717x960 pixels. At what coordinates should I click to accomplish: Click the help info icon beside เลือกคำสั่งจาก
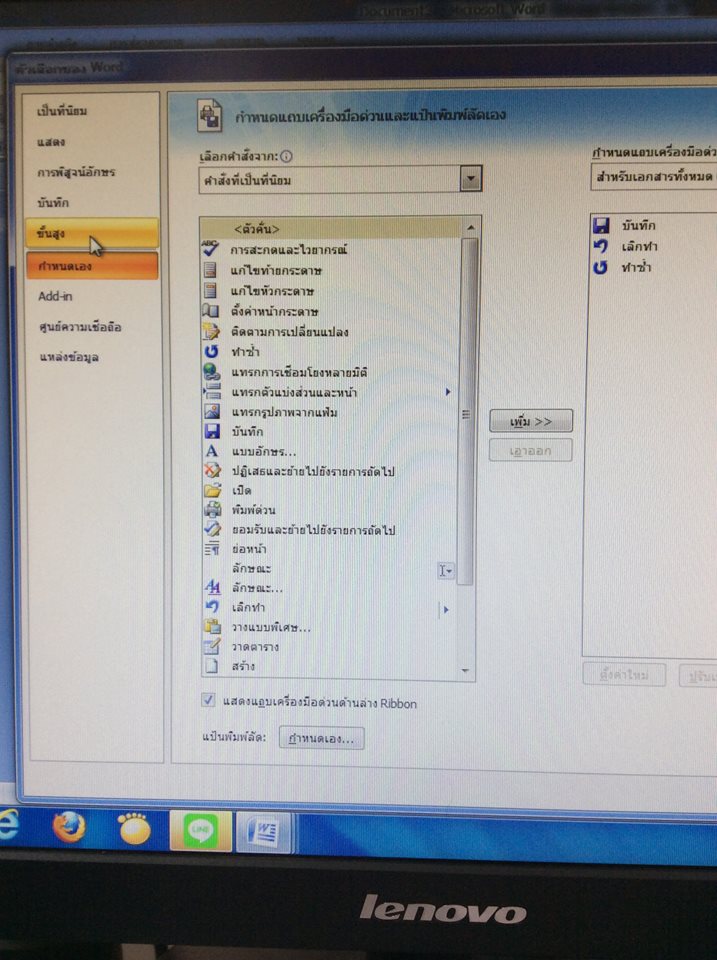point(286,156)
